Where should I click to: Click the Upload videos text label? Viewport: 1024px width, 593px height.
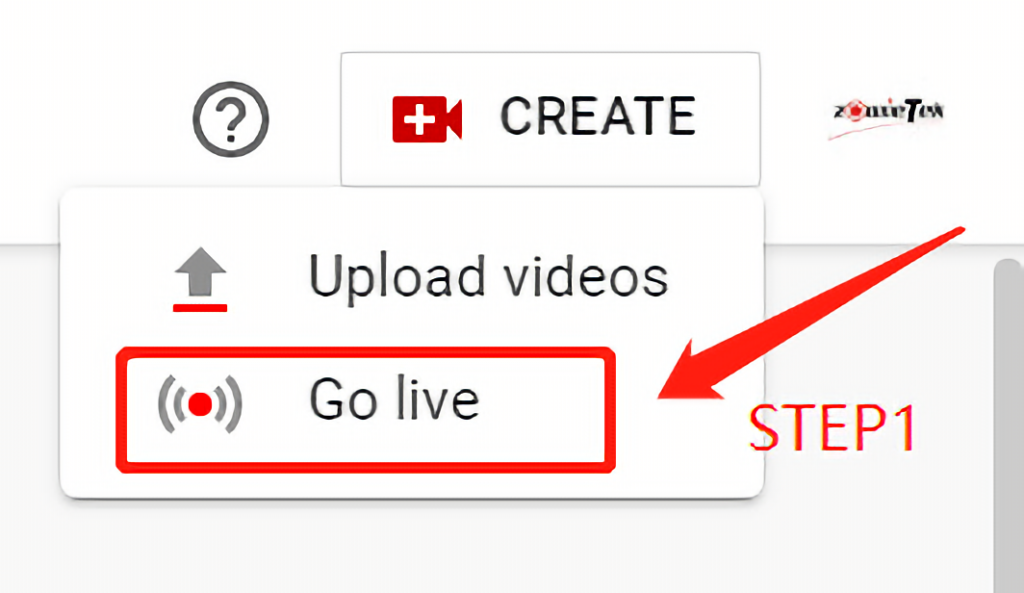[x=488, y=277]
